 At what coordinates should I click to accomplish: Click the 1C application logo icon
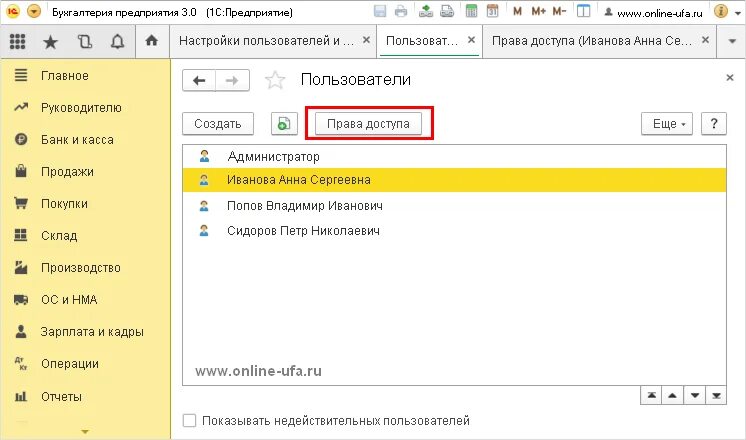[12, 11]
